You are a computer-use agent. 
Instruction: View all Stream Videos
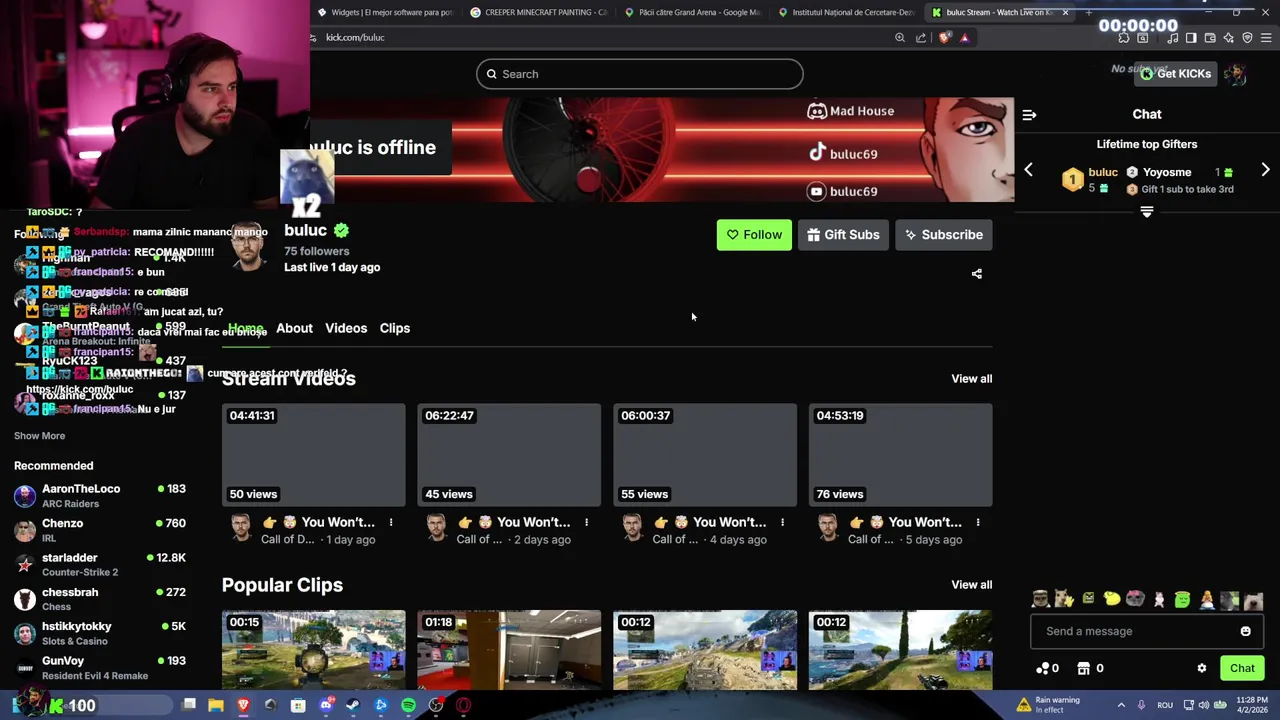pyautogui.click(x=972, y=379)
